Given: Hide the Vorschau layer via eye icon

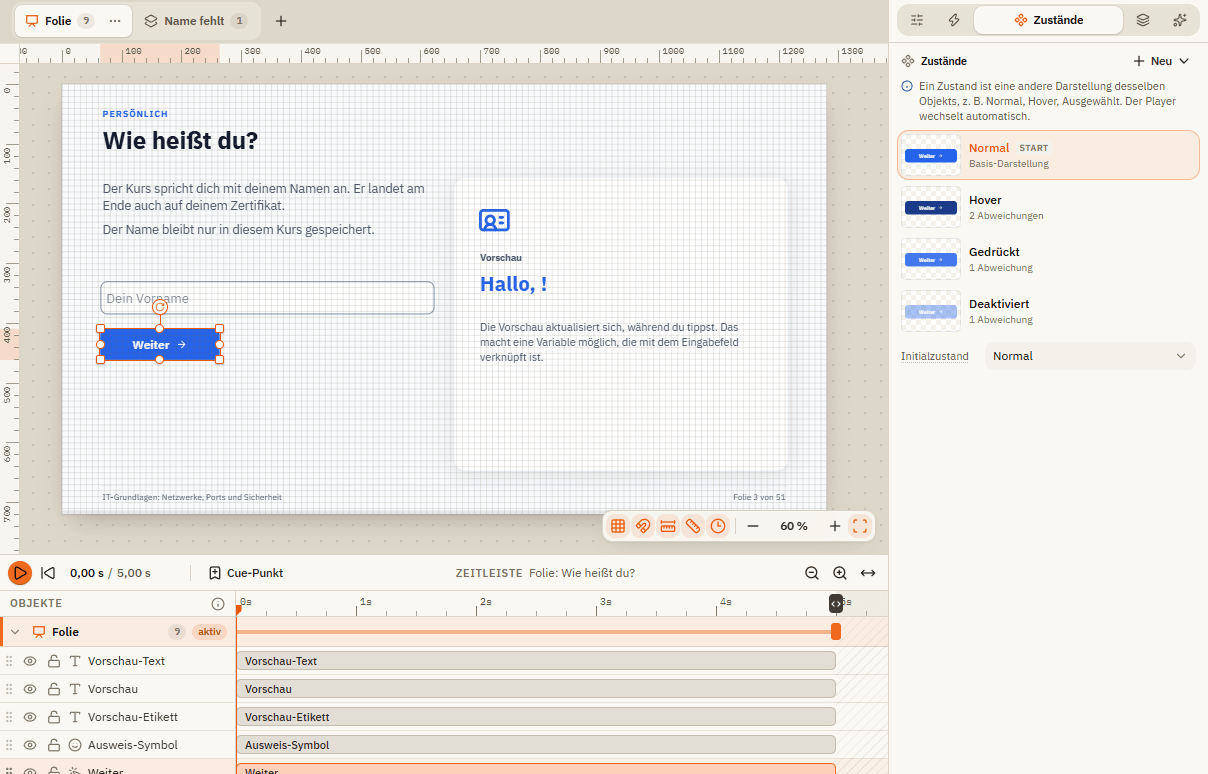Looking at the screenshot, I should pos(30,689).
